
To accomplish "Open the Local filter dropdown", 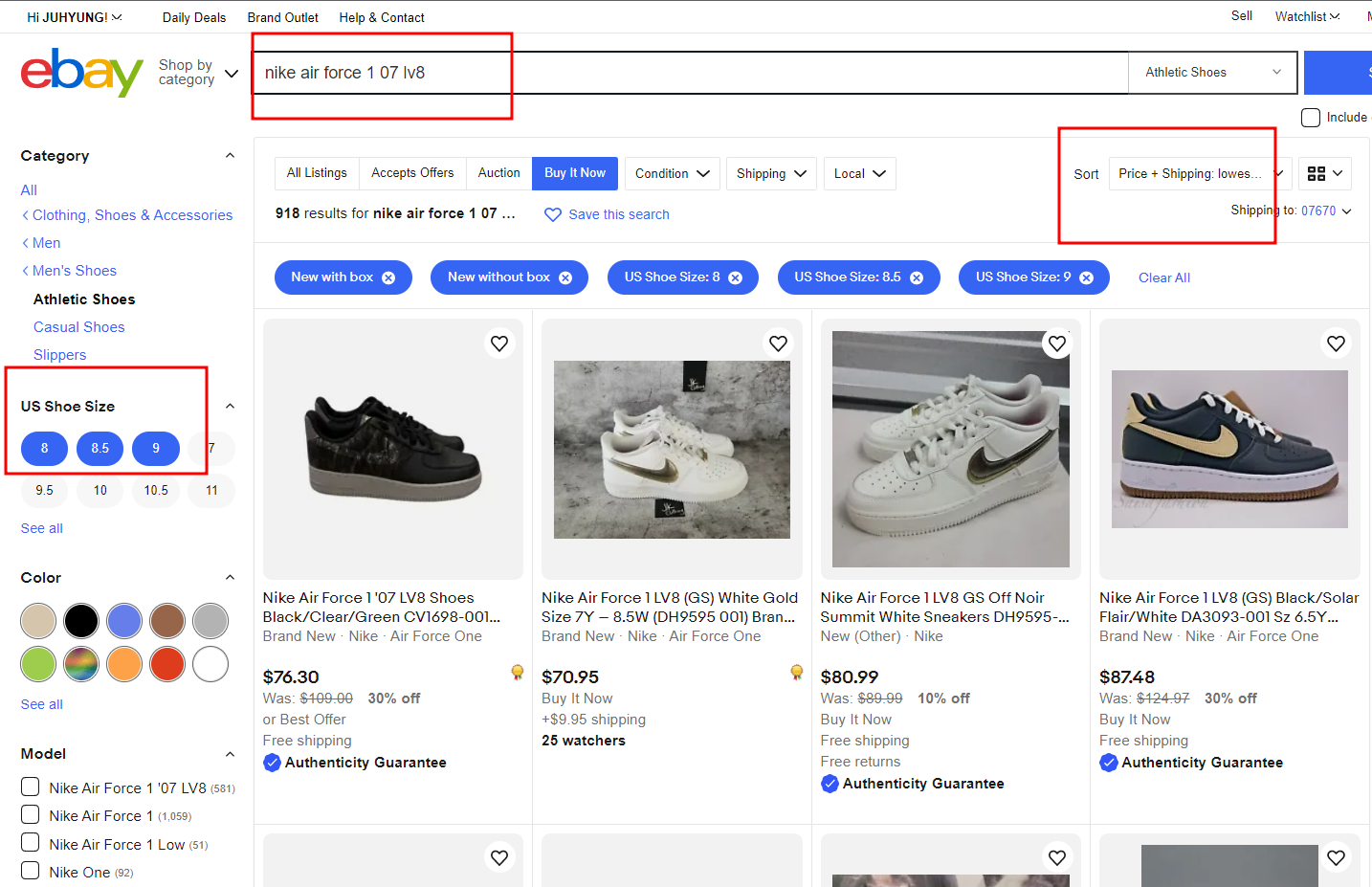I will point(859,173).
